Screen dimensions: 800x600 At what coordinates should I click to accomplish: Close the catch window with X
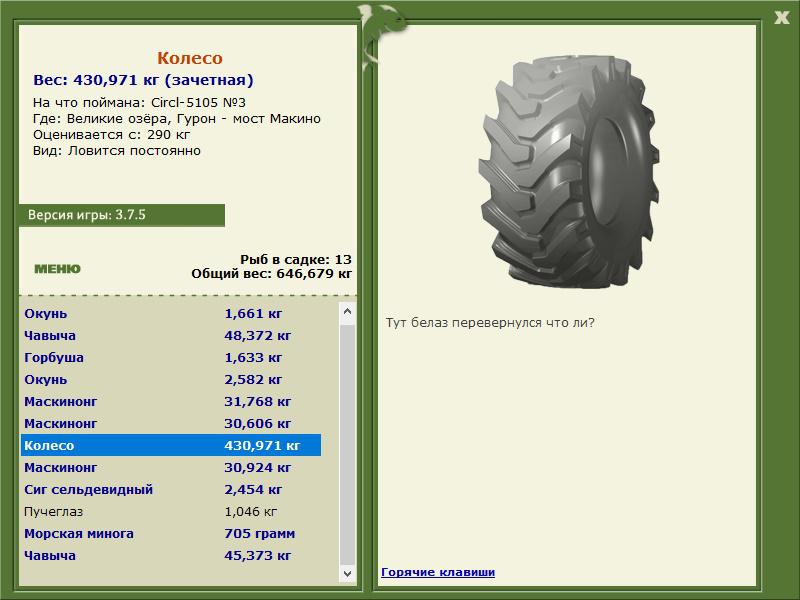pyautogui.click(x=781, y=18)
